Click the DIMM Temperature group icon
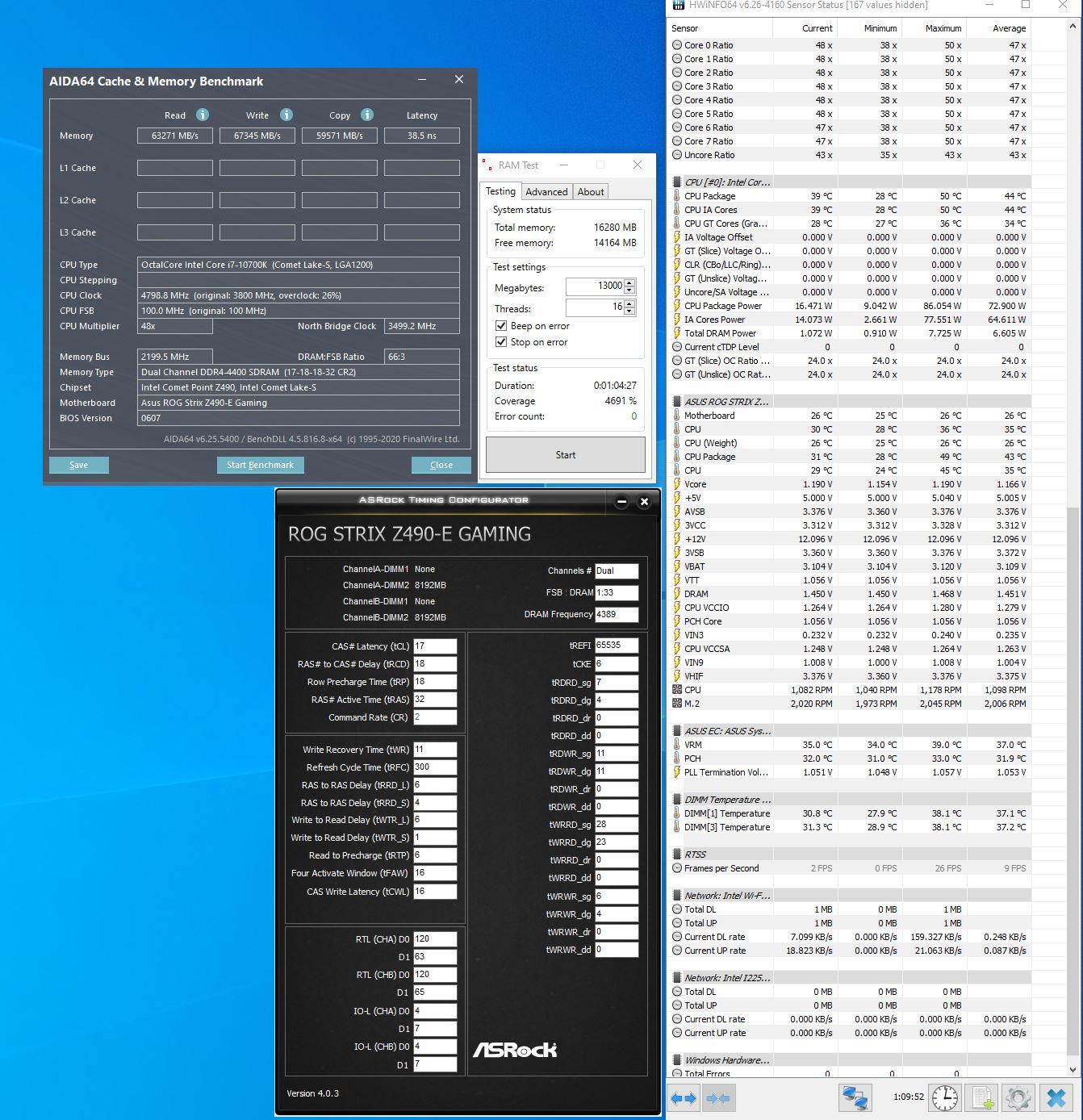This screenshot has height=1120, width=1083. [677, 800]
